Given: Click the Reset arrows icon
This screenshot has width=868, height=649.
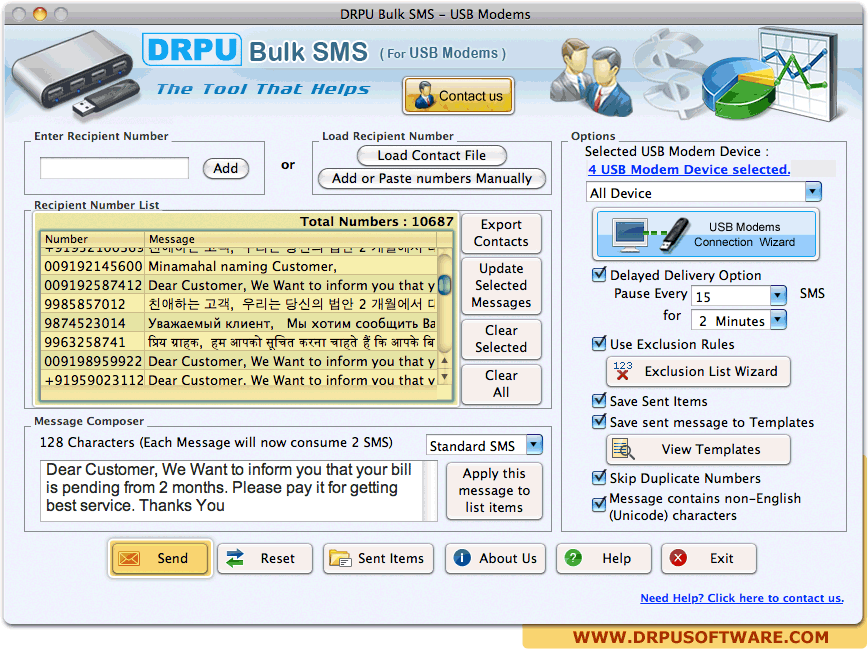Looking at the screenshot, I should tap(235, 558).
